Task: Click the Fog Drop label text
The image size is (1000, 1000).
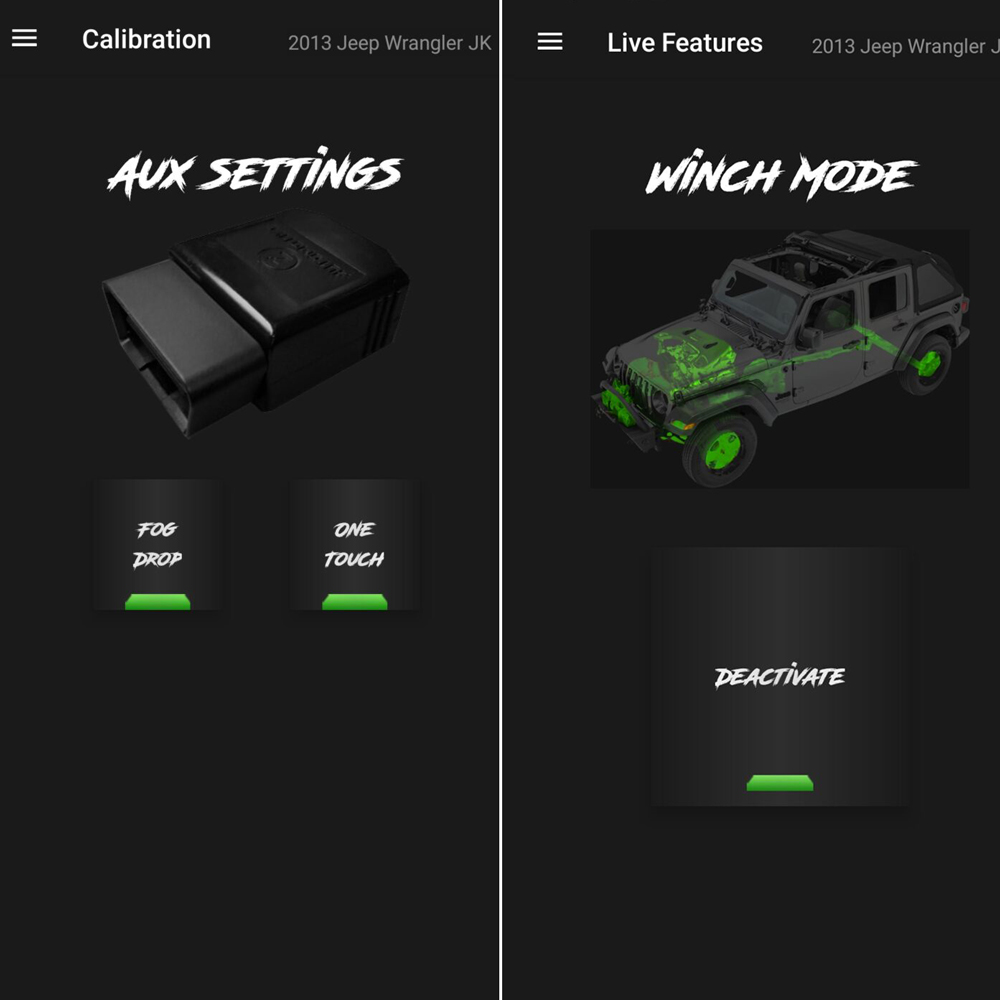Action: point(158,544)
